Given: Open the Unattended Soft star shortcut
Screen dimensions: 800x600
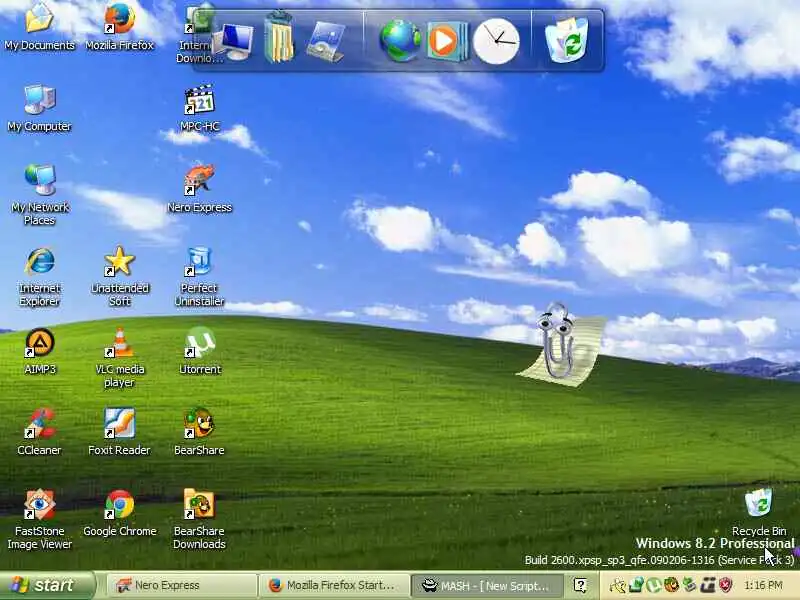Looking at the screenshot, I should coord(119,277).
